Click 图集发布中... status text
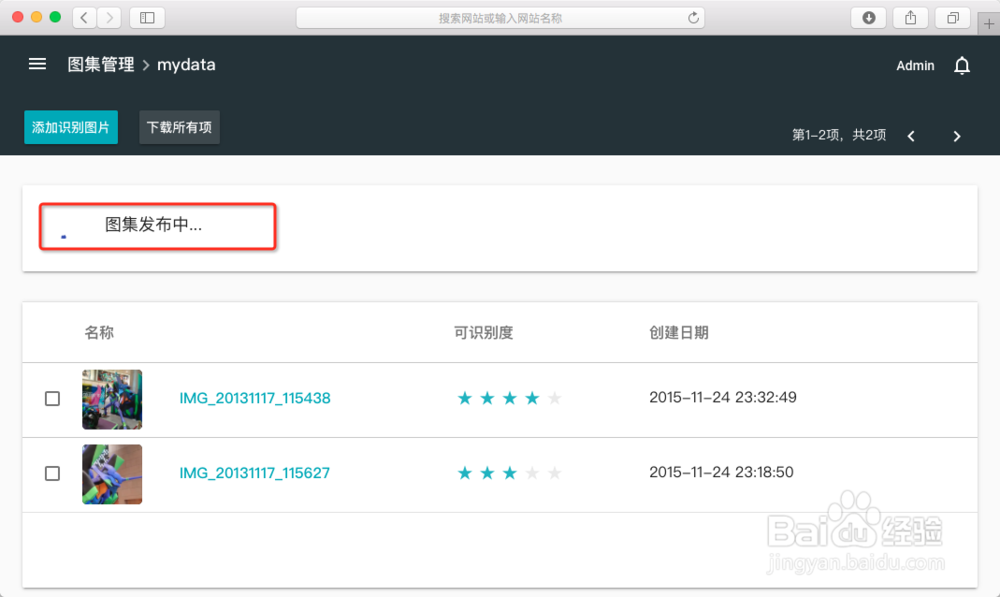 (153, 225)
